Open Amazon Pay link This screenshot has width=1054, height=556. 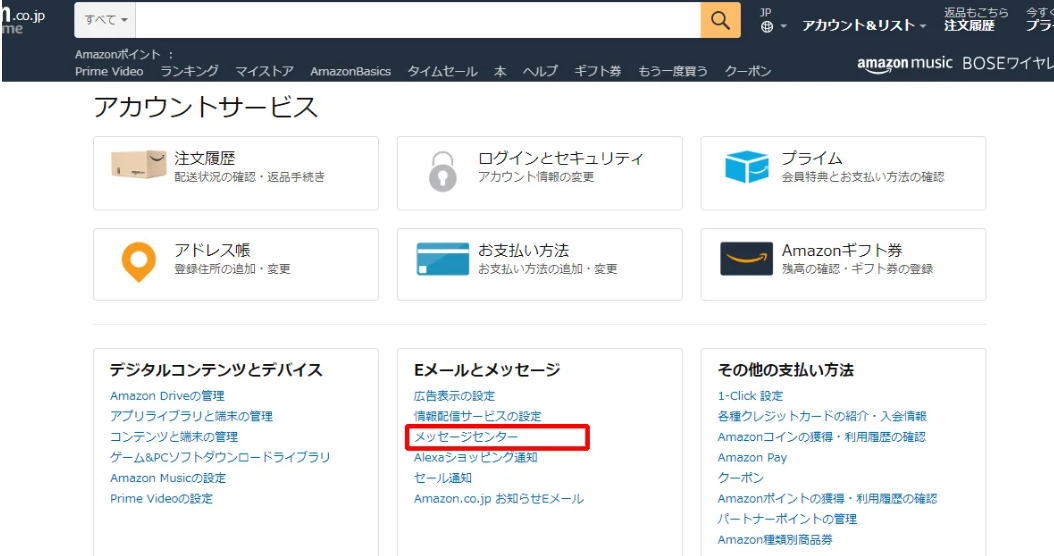752,458
